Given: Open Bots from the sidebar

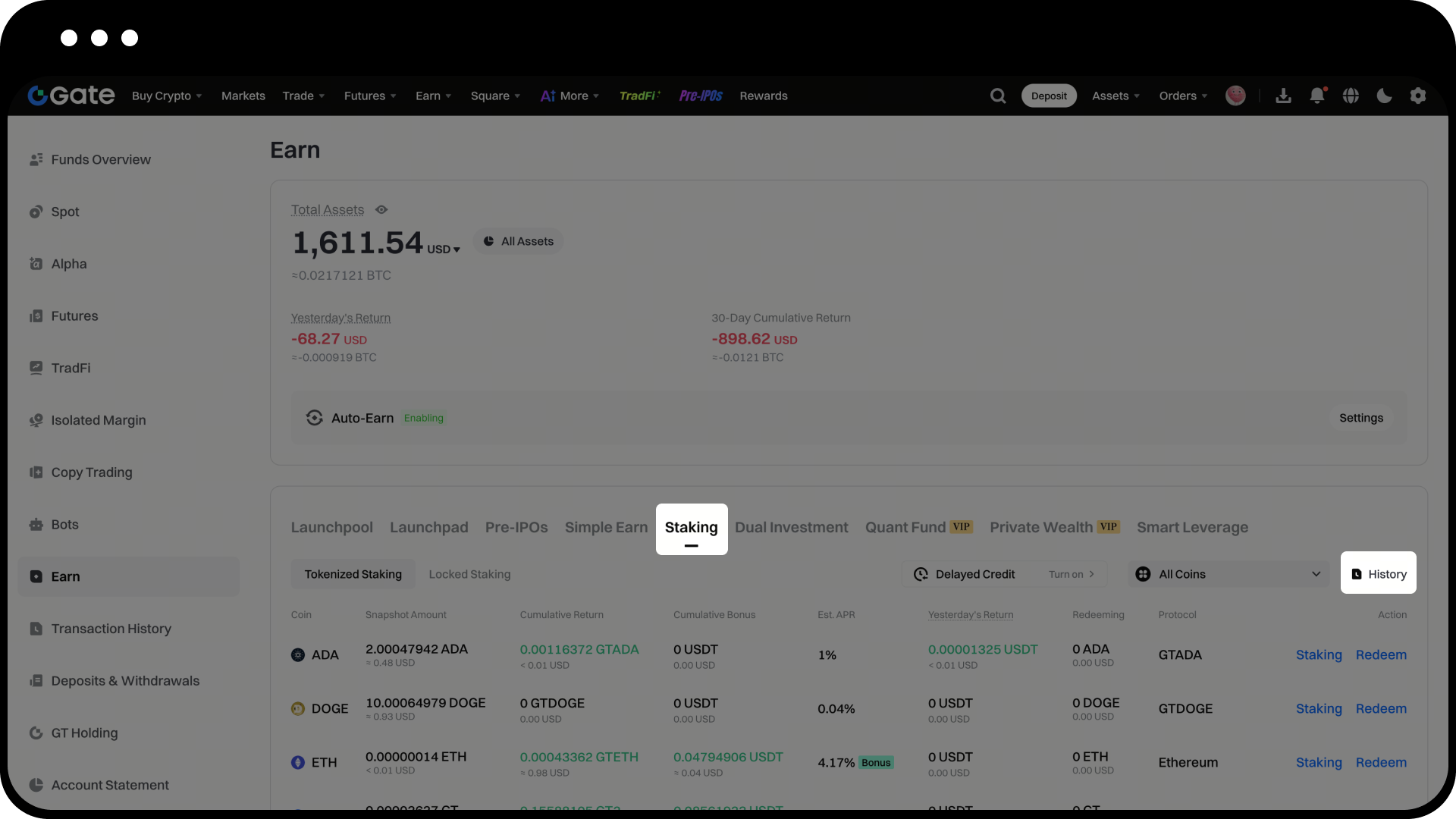Looking at the screenshot, I should pos(64,525).
